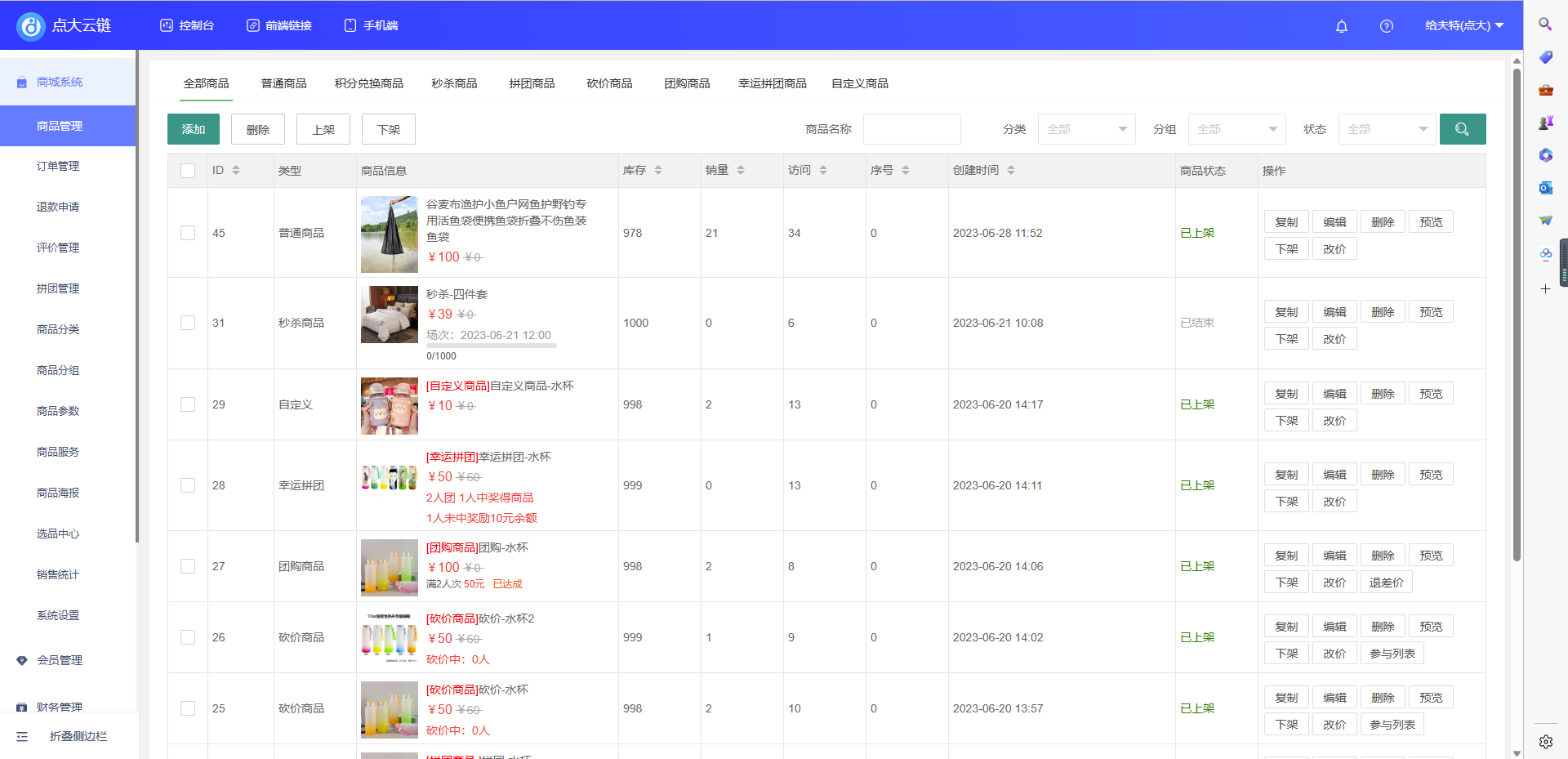Image resolution: width=1568 pixels, height=759 pixels.
Task: Check the checkbox for product ID 45
Action: click(187, 233)
